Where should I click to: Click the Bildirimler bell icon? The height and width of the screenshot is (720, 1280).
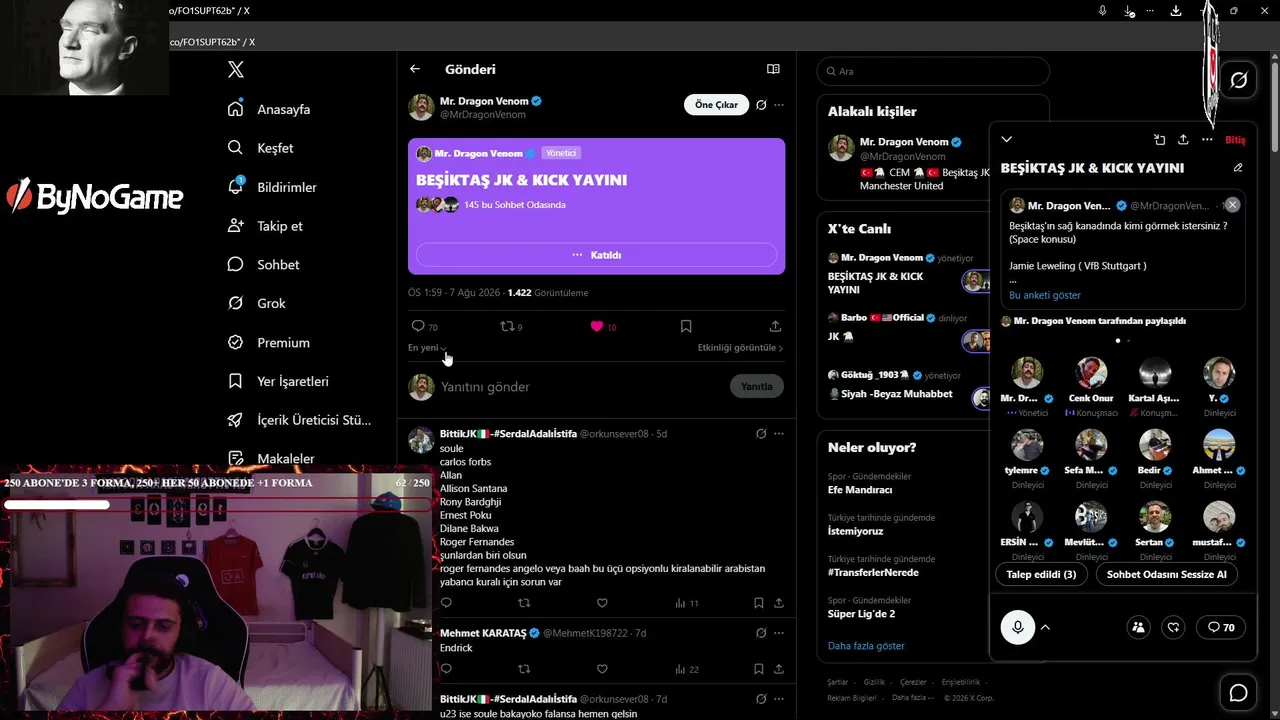pos(236,186)
